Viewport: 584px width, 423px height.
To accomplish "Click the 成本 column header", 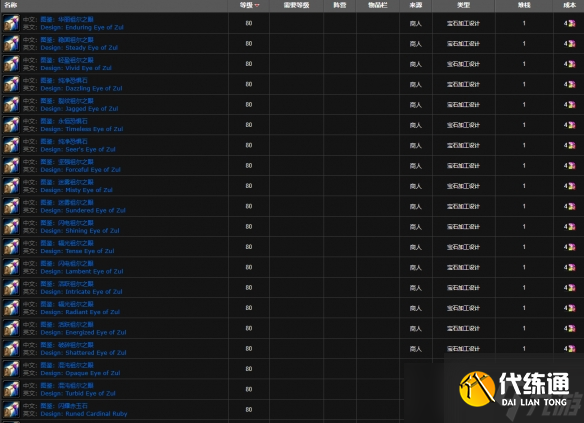I will [x=569, y=5].
